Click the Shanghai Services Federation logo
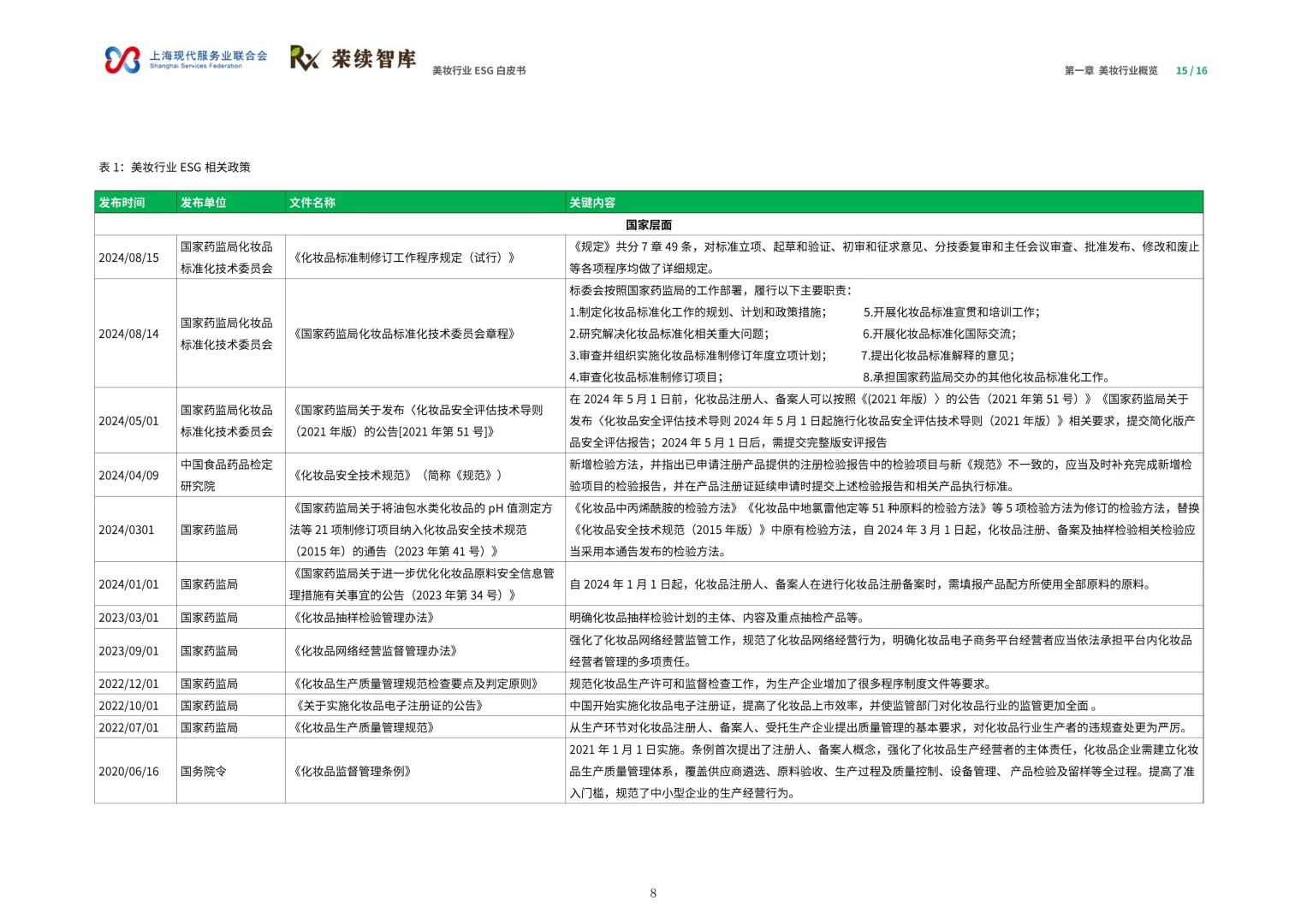This screenshot has width=1307, height=924. coord(186,59)
